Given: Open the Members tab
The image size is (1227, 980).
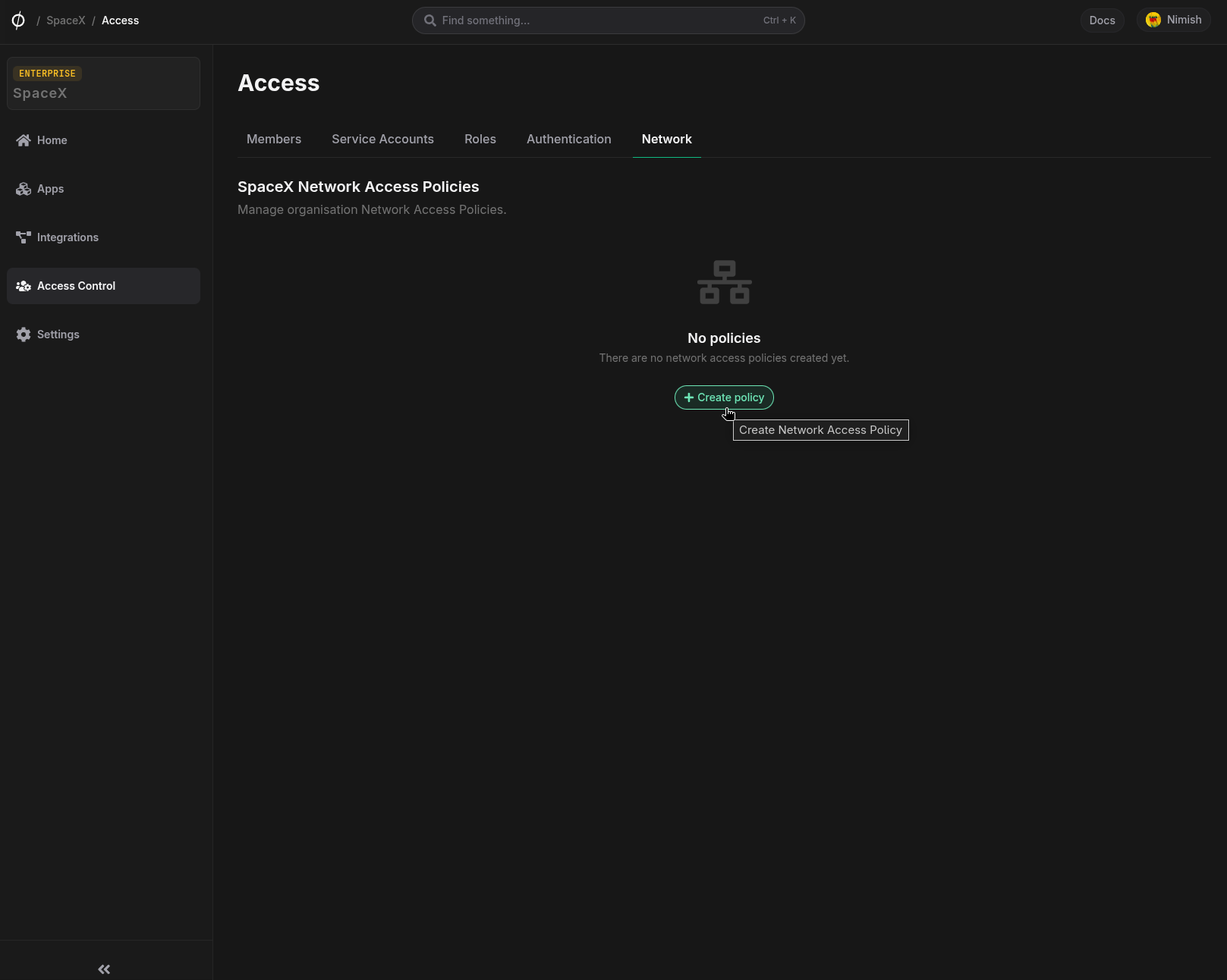Looking at the screenshot, I should click(274, 140).
